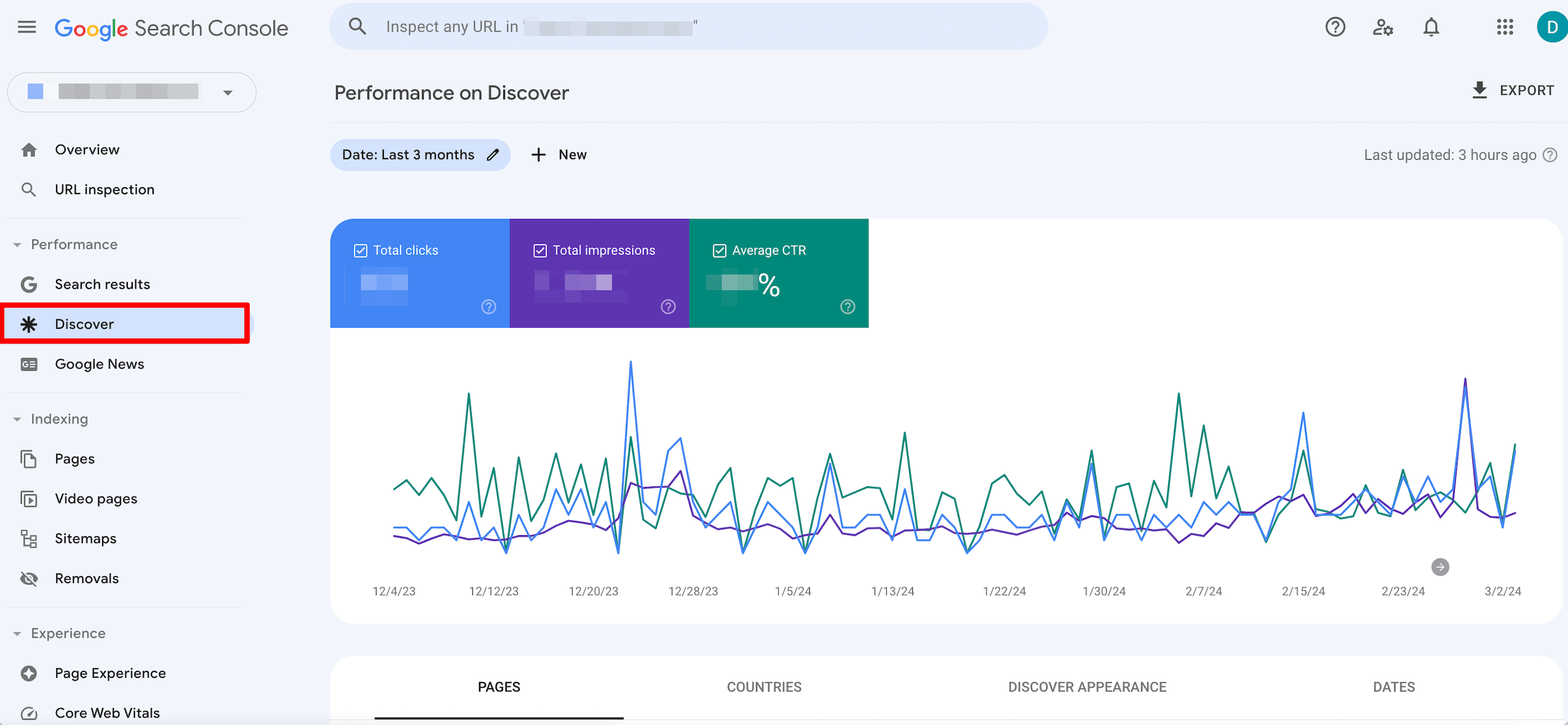Switch to the DATES tab
1568x725 pixels.
1393,687
